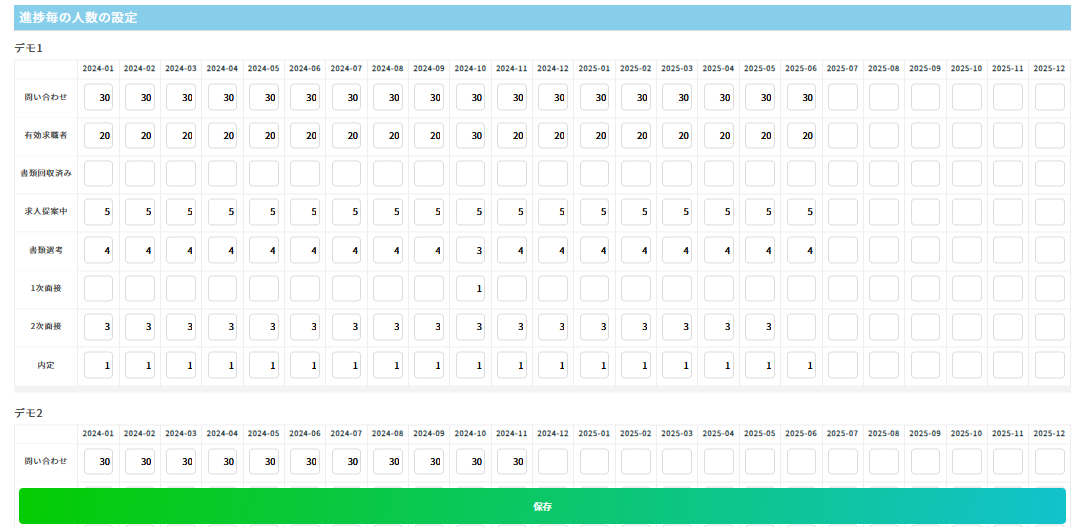The height and width of the screenshot is (527, 1077).
Task: Click デモ1 内定 field for 2024-02
Action: tap(139, 366)
